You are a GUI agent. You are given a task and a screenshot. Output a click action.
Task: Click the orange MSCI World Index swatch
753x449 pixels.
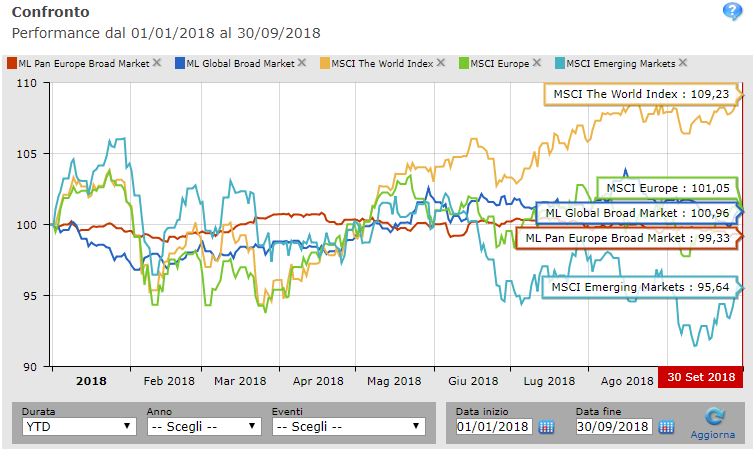click(x=325, y=63)
